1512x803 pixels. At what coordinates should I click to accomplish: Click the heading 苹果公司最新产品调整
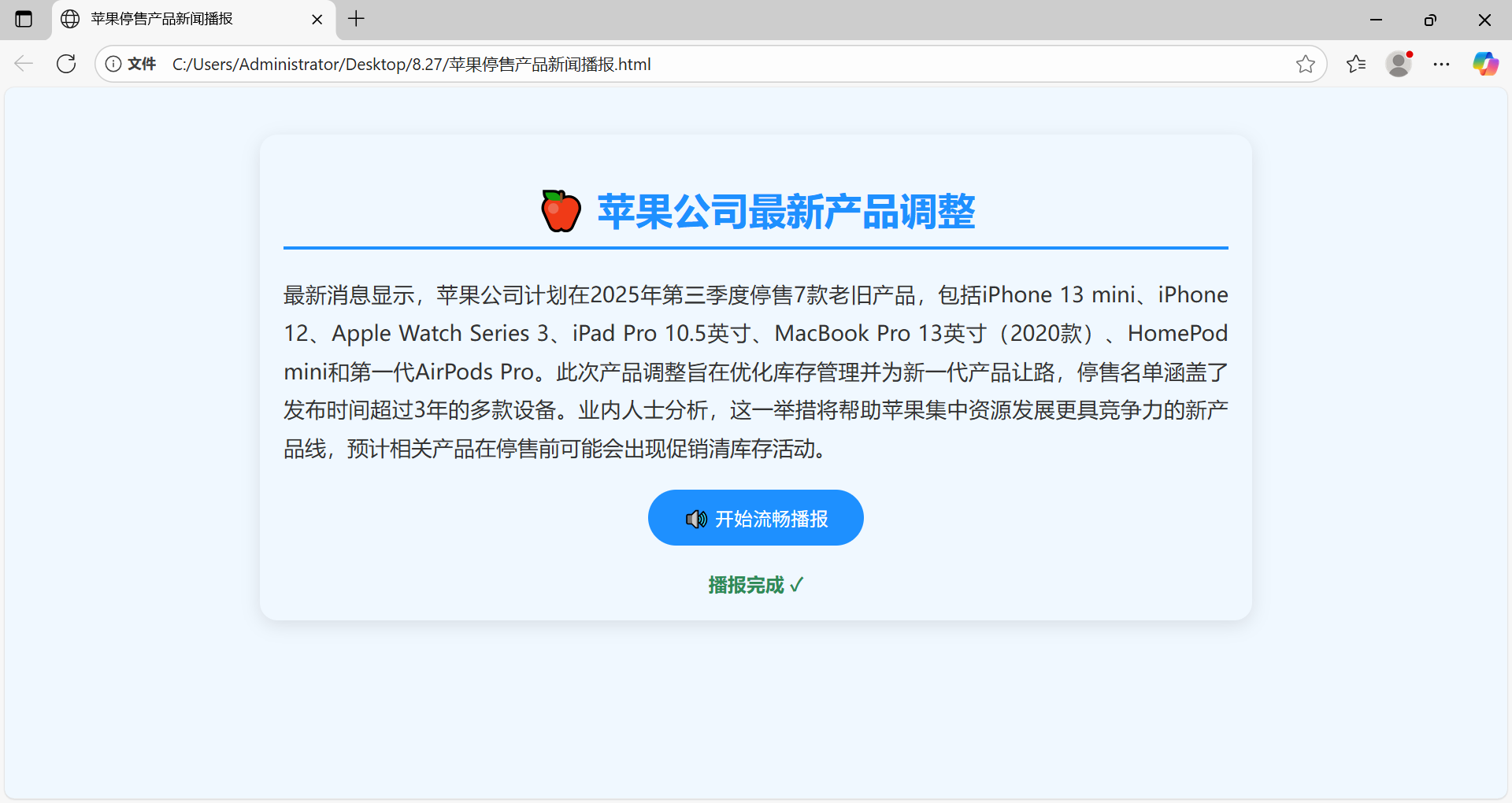click(786, 212)
